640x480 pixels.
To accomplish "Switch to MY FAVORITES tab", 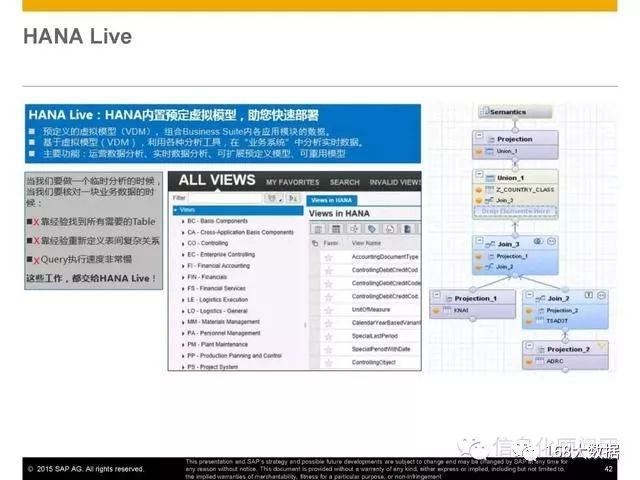I will (x=292, y=182).
